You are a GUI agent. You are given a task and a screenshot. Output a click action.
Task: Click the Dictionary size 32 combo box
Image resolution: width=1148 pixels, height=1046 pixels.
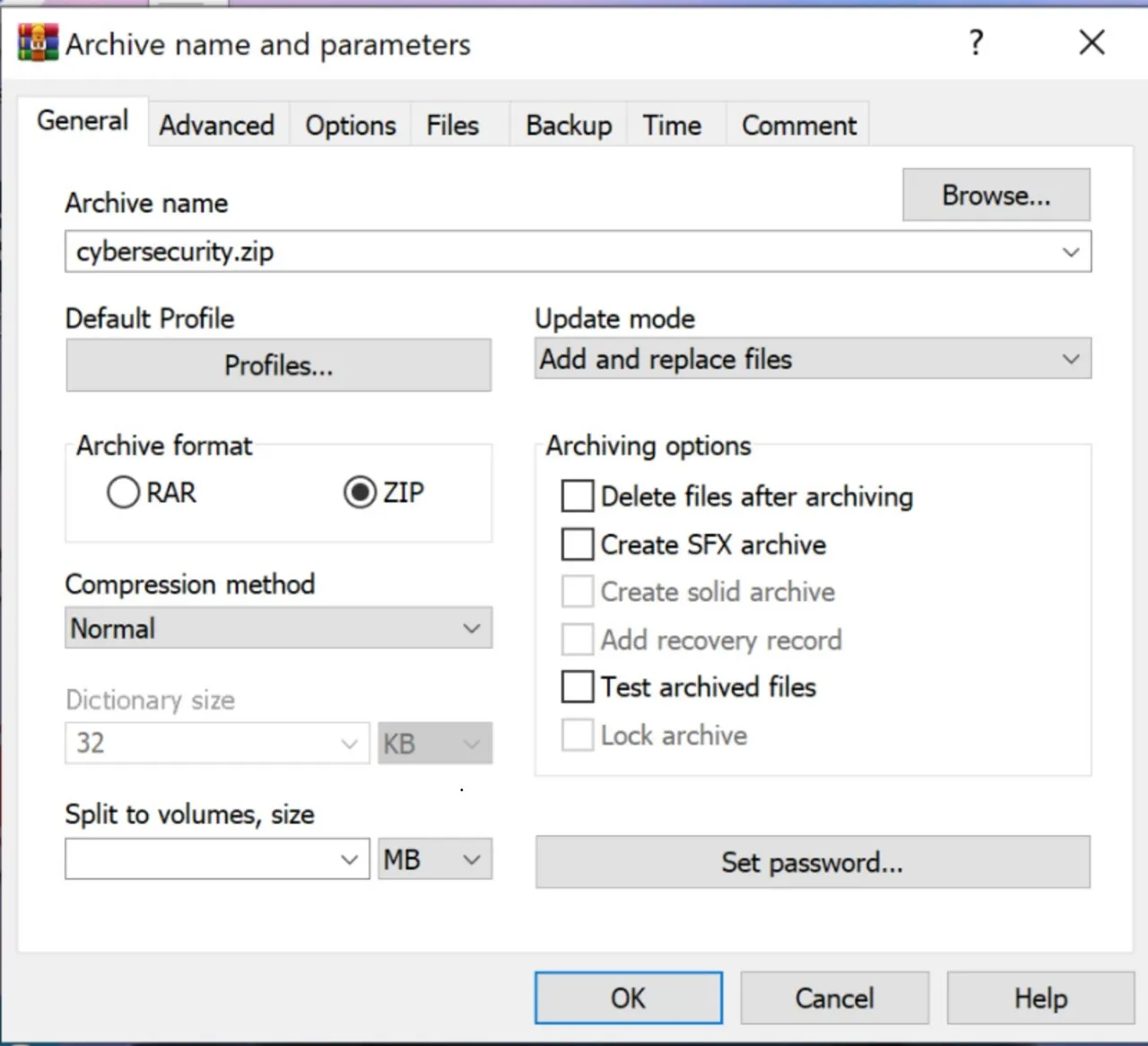[x=217, y=744]
